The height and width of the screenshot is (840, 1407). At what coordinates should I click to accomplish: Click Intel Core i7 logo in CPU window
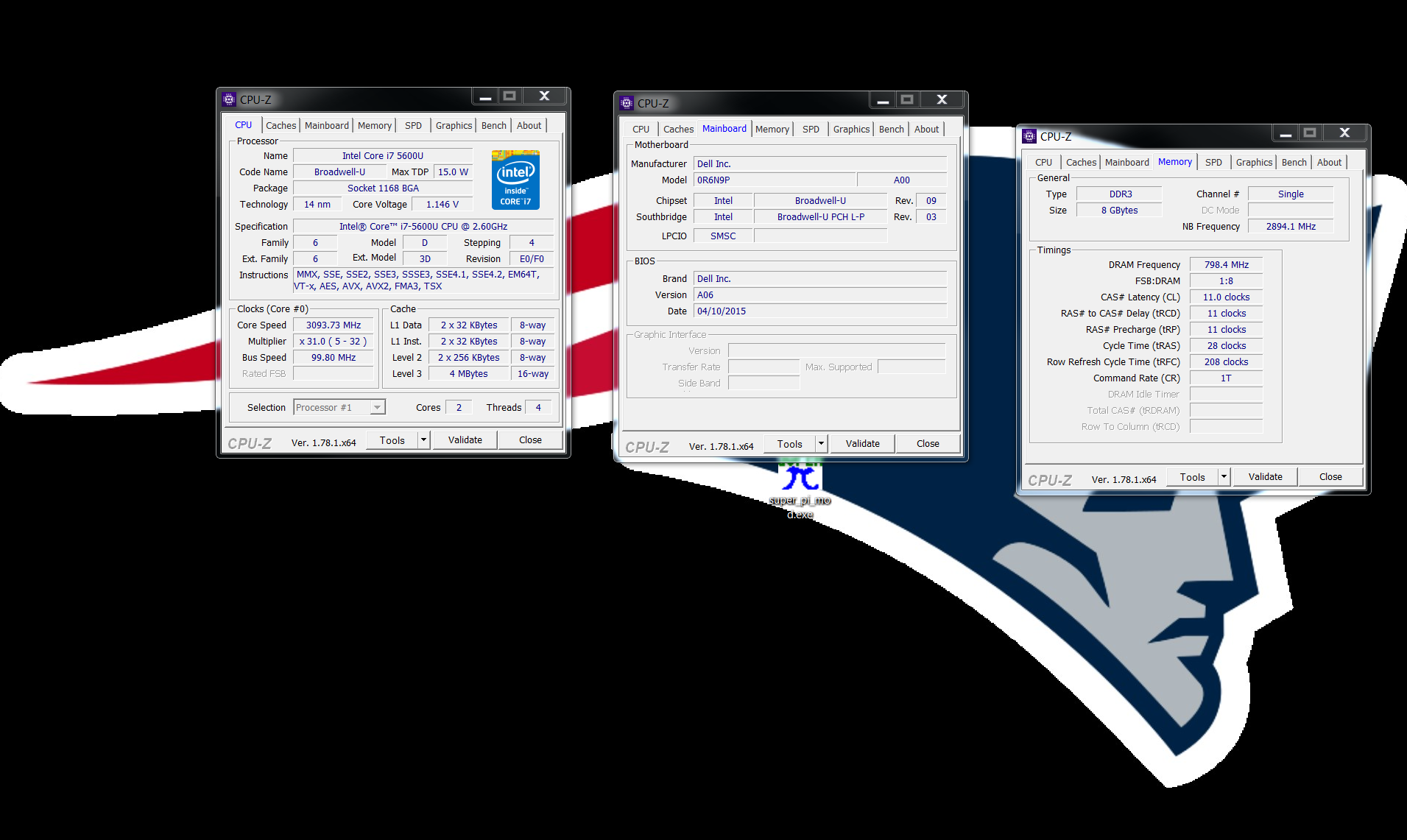pyautogui.click(x=515, y=180)
